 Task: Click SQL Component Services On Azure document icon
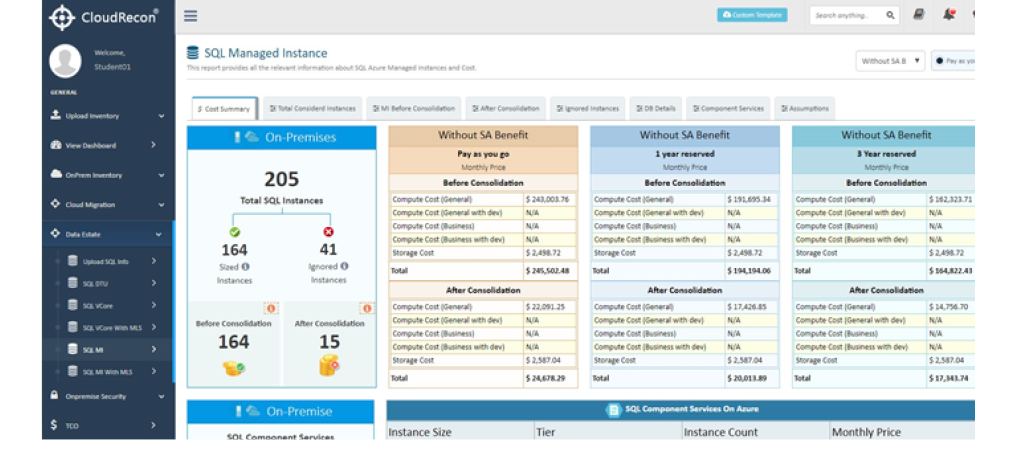click(x=613, y=410)
